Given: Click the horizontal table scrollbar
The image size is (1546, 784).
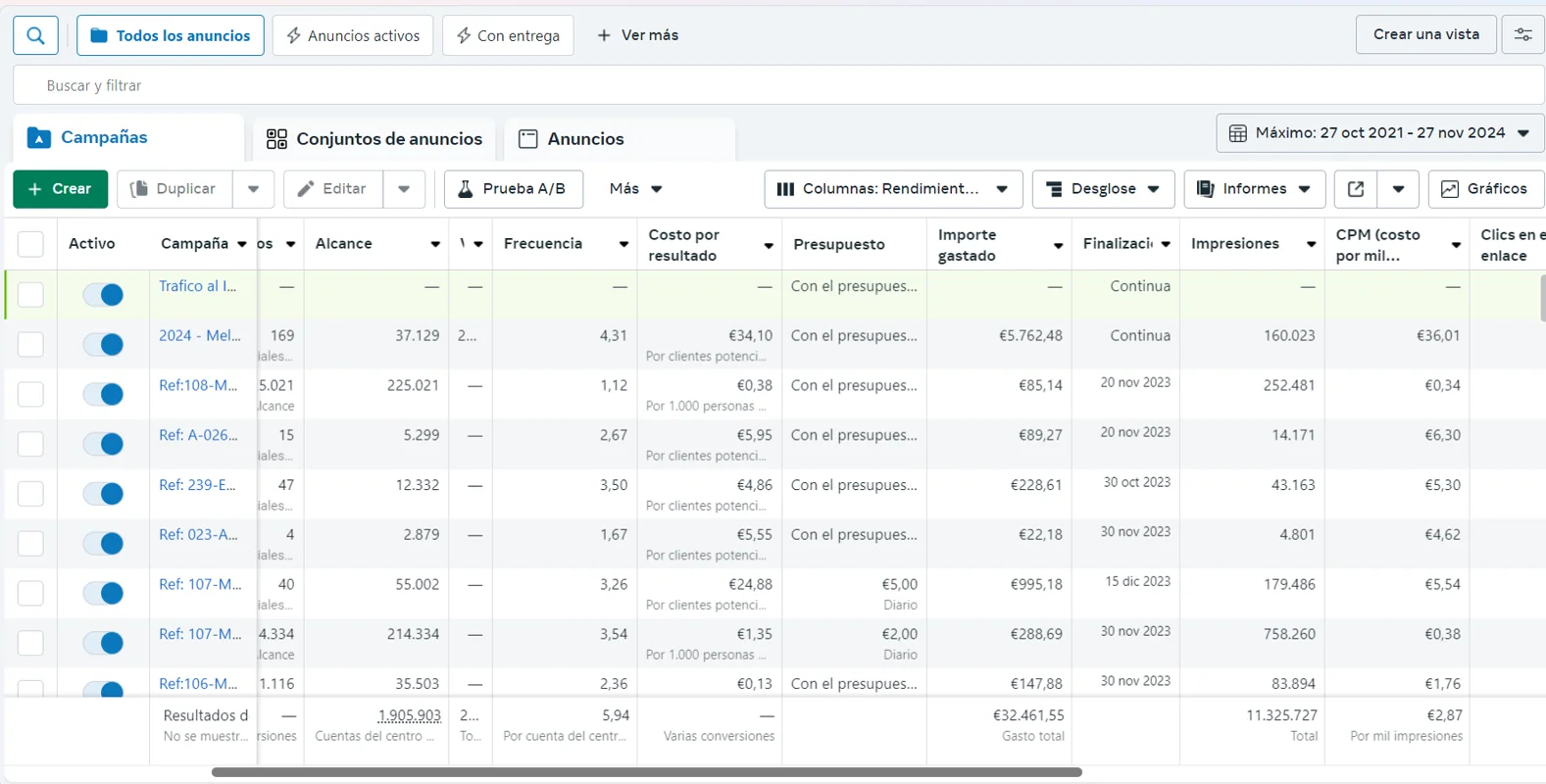Looking at the screenshot, I should (646, 772).
